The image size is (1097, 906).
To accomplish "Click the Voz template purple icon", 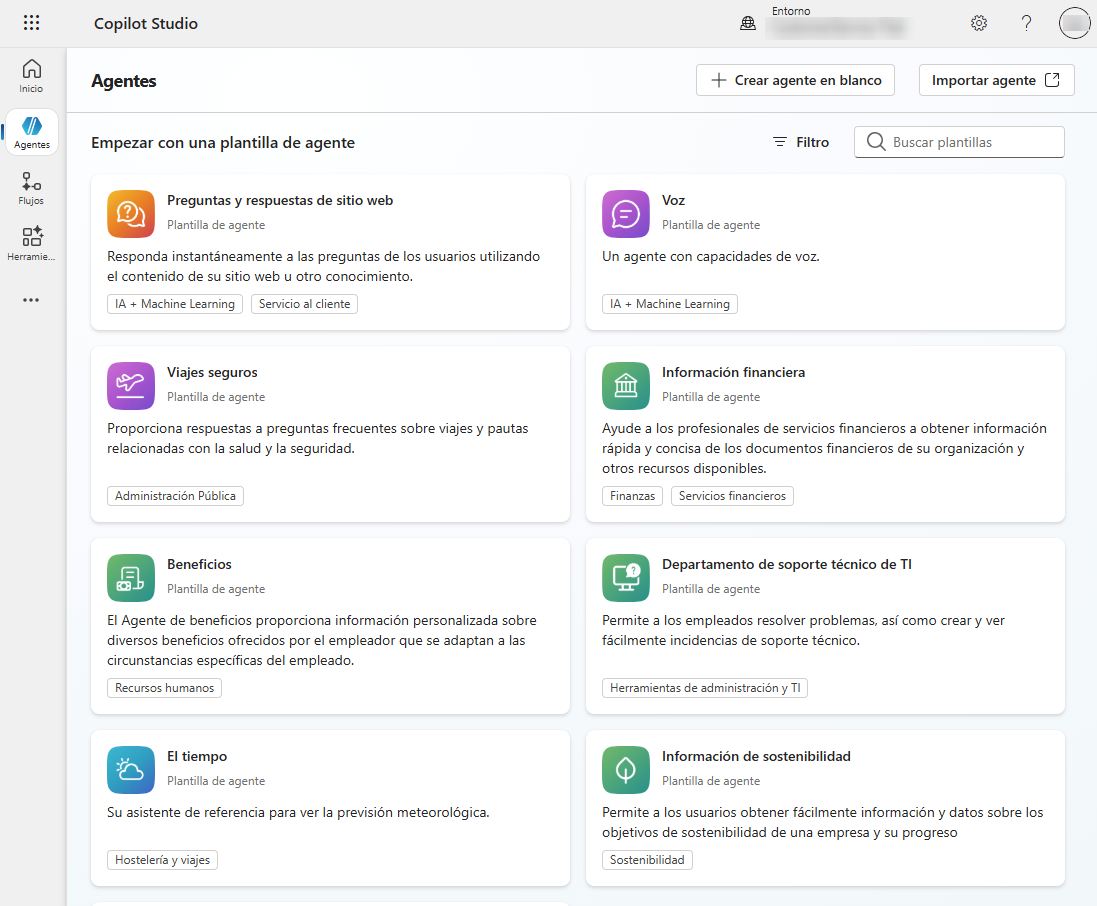I will tap(625, 214).
